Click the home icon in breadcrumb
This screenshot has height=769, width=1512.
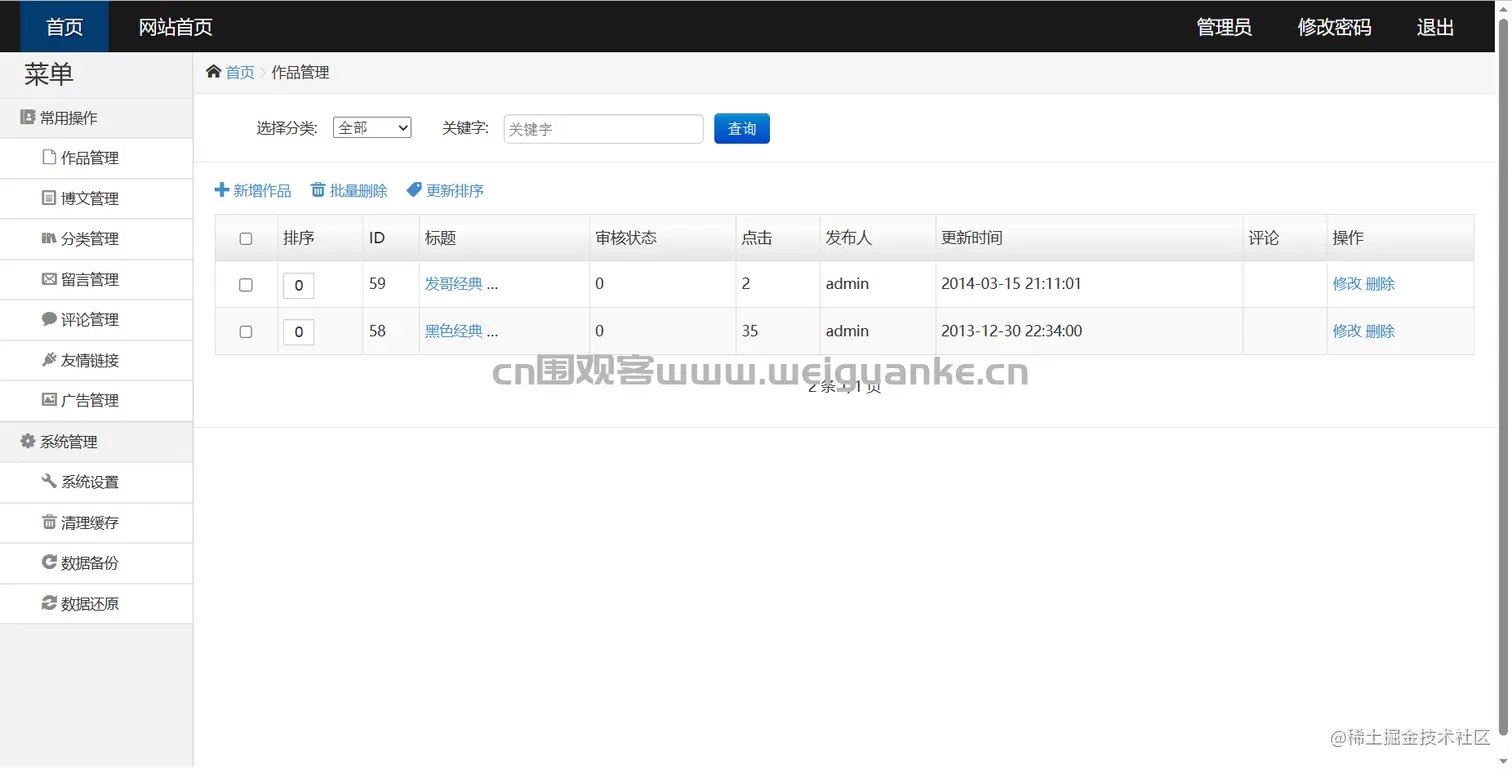pyautogui.click(x=213, y=71)
